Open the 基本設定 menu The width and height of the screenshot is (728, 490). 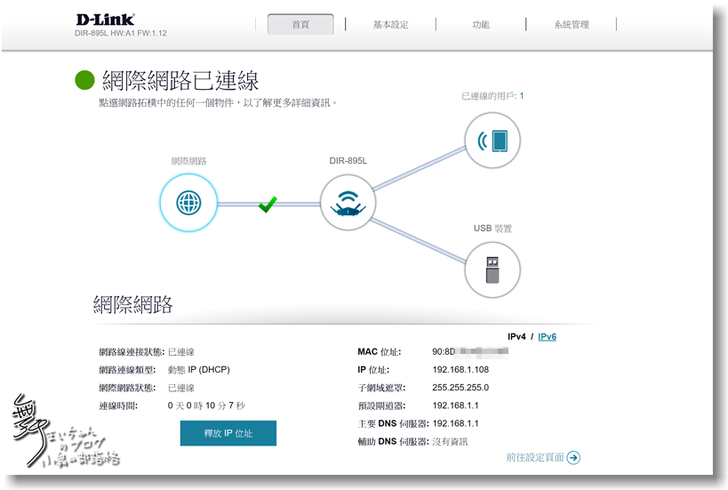click(389, 25)
